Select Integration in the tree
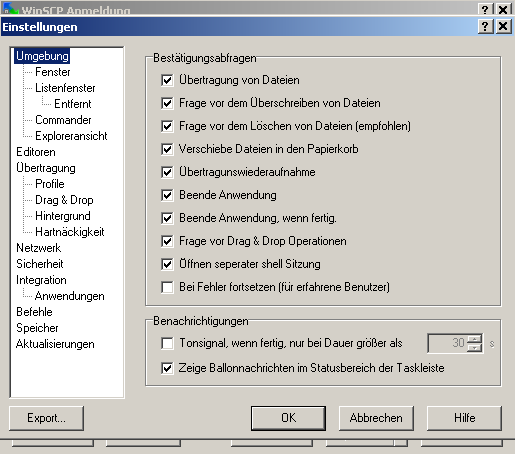 [41, 280]
